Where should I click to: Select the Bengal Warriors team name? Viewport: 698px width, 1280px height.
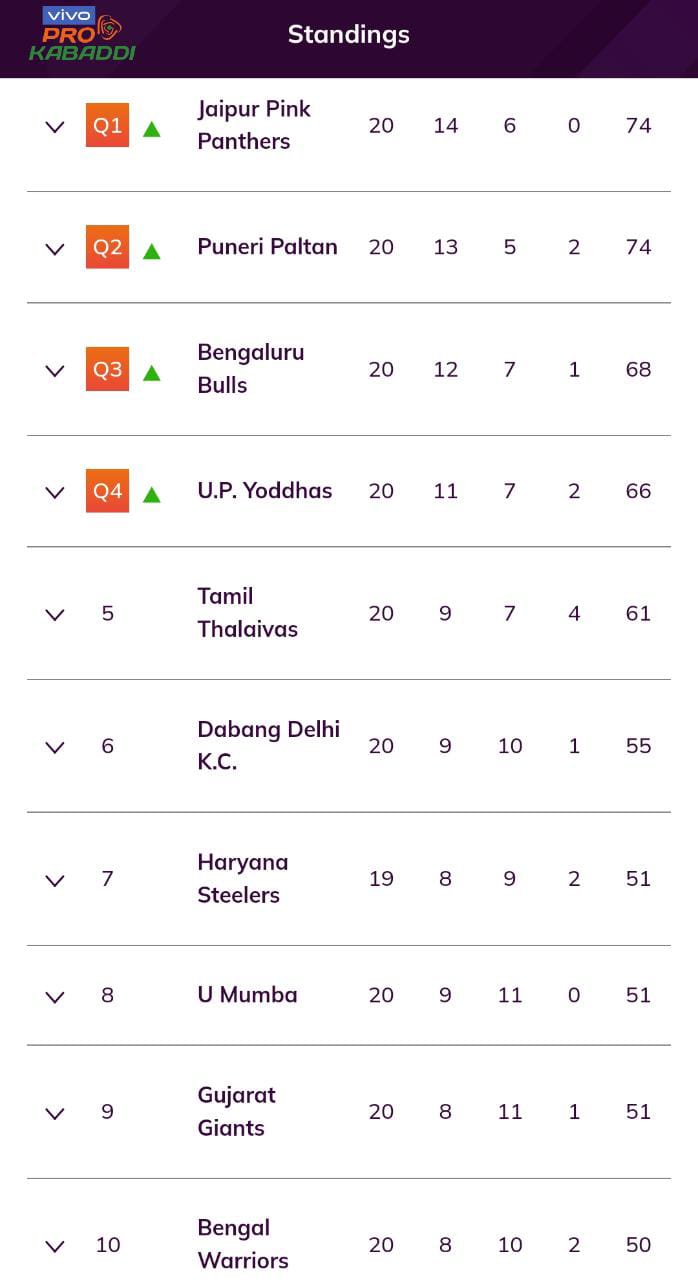coord(243,1244)
